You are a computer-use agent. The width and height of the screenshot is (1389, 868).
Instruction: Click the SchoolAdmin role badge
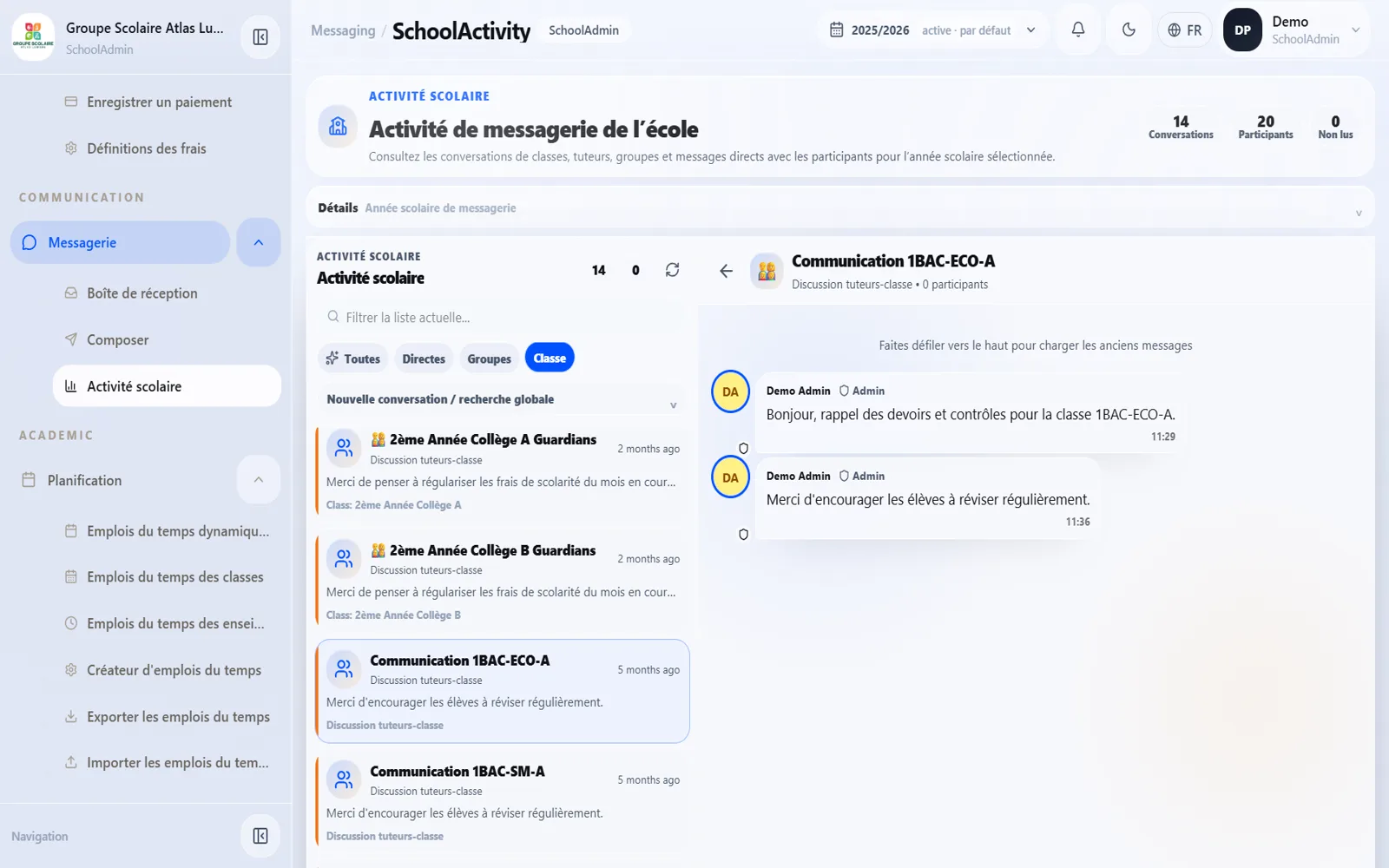583,30
